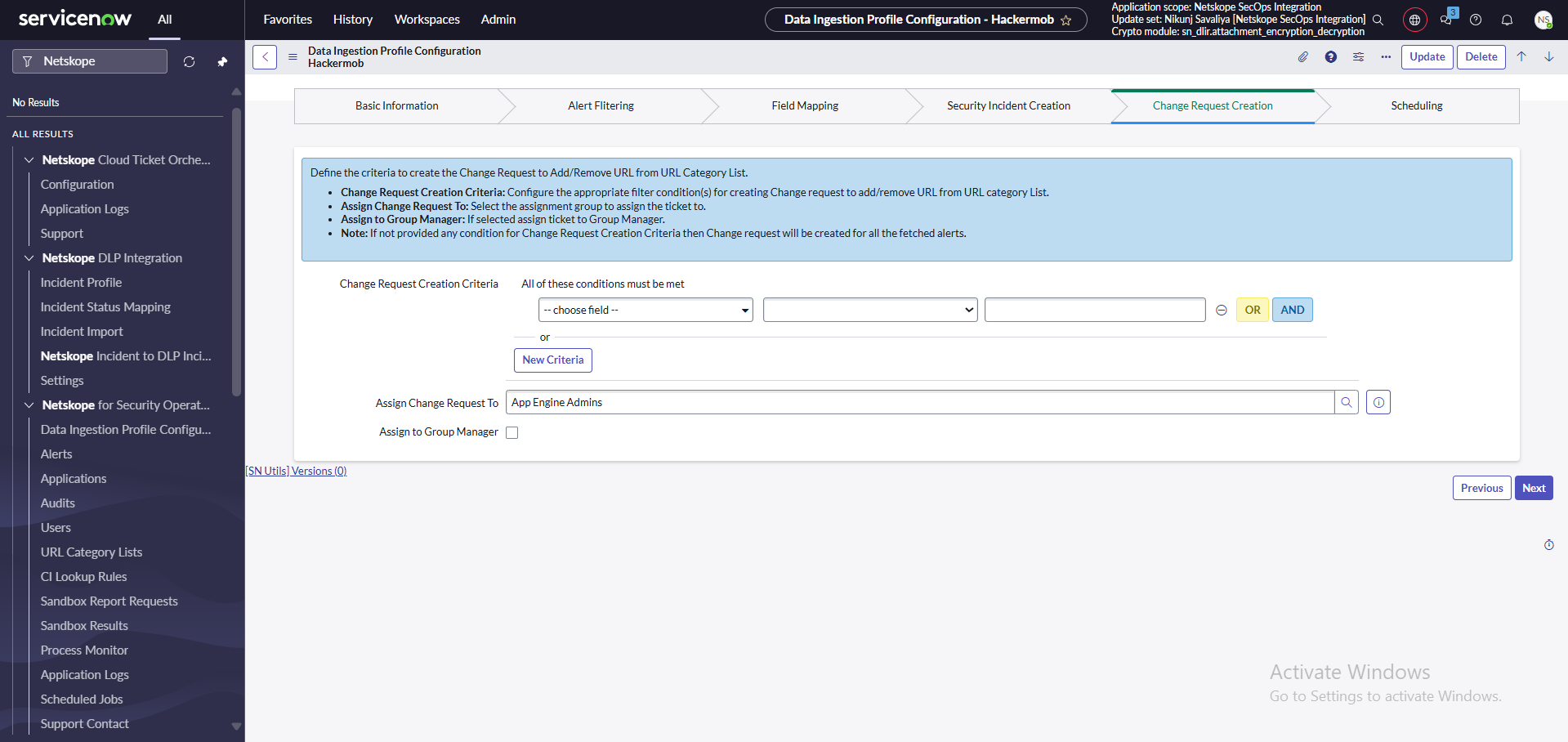This screenshot has height=742, width=1568.
Task: Click the condition value text field
Action: click(x=1095, y=310)
